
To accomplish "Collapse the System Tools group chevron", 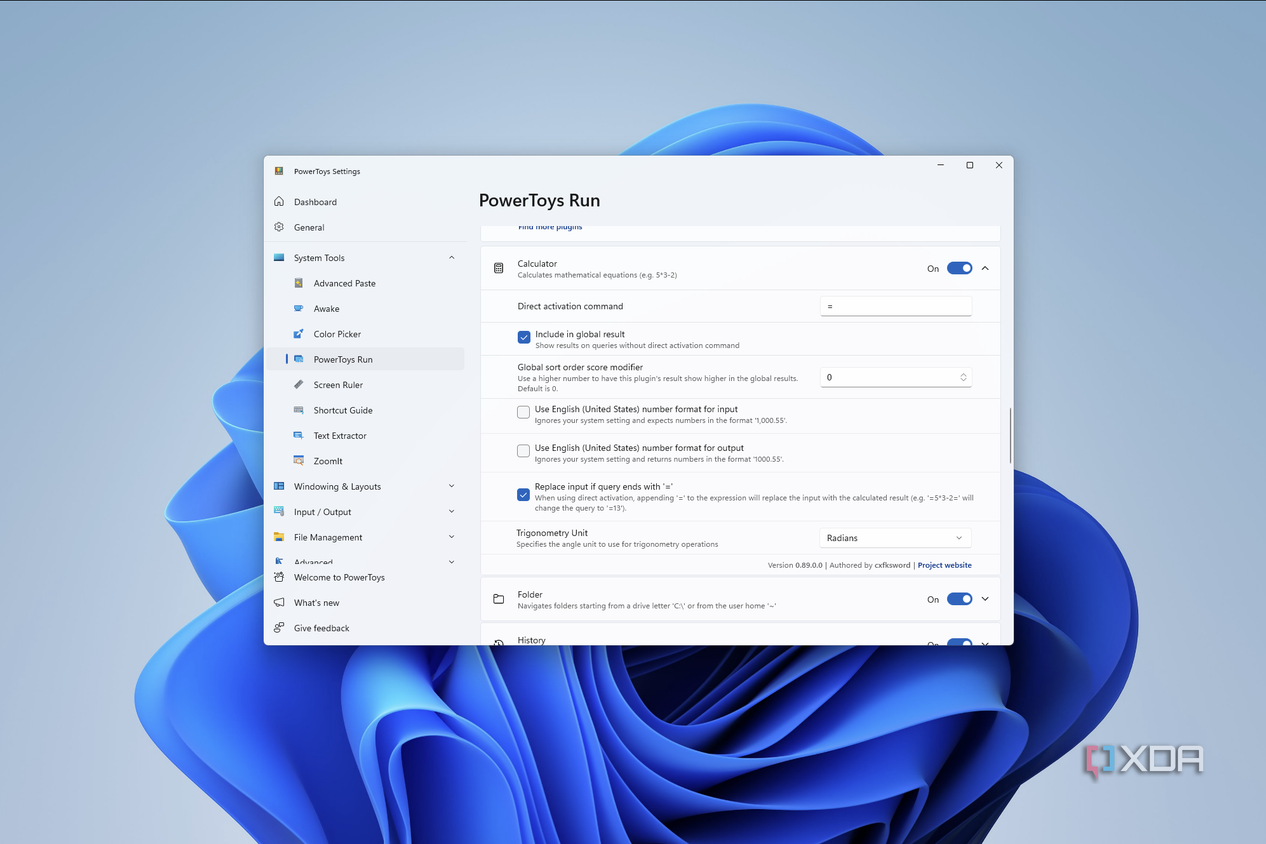I will coord(451,258).
